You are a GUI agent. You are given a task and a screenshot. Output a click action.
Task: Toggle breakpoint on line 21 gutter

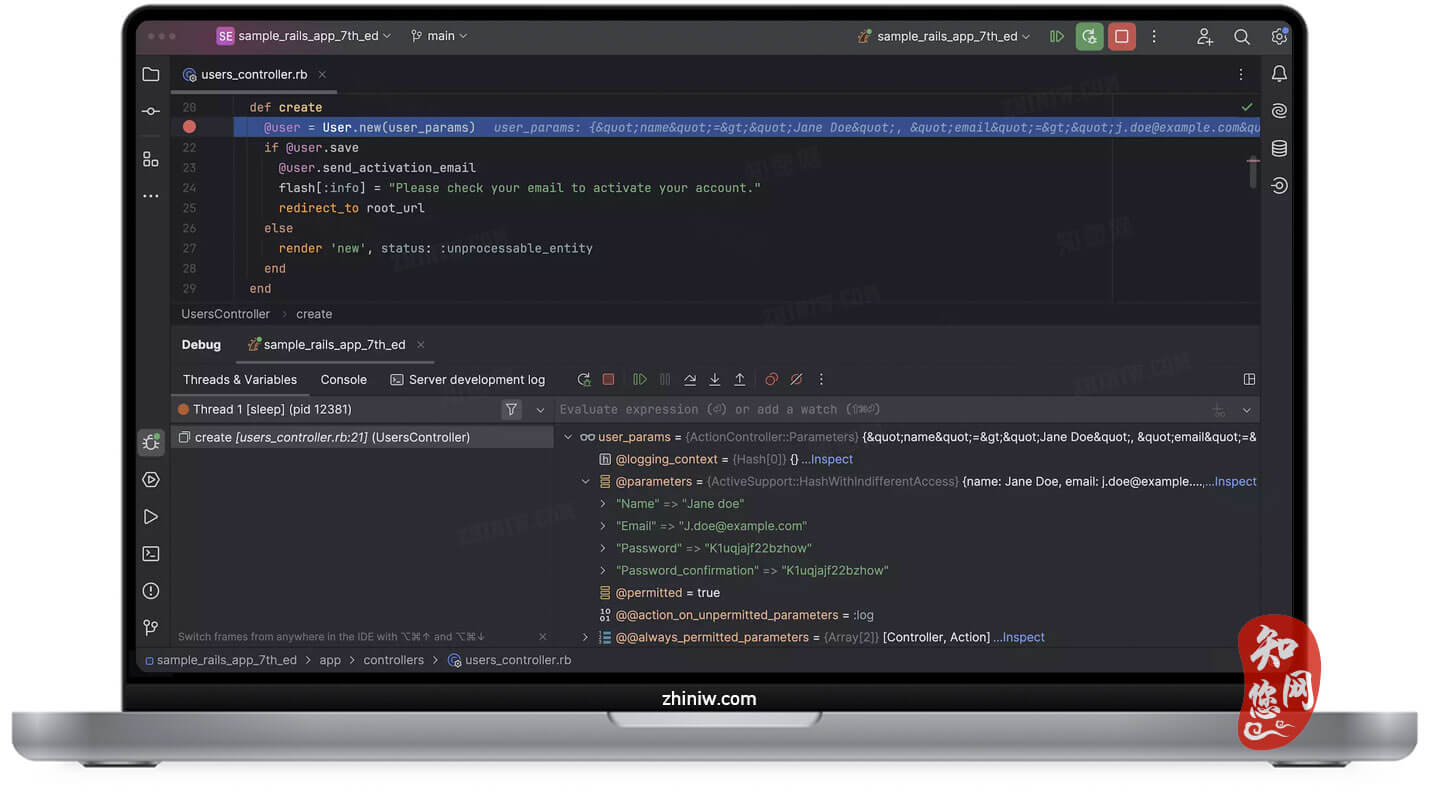coord(189,127)
